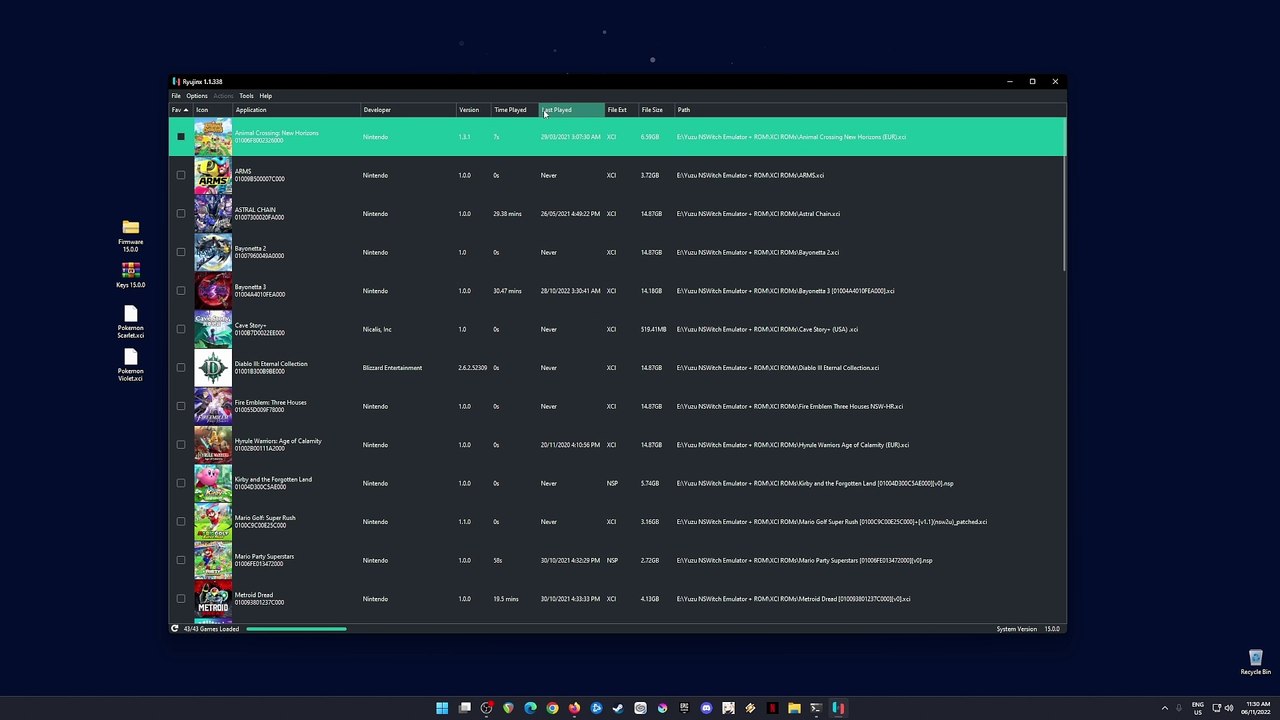Tick favorite checkbox for Diablo III
1280x720 pixels.
coord(181,368)
